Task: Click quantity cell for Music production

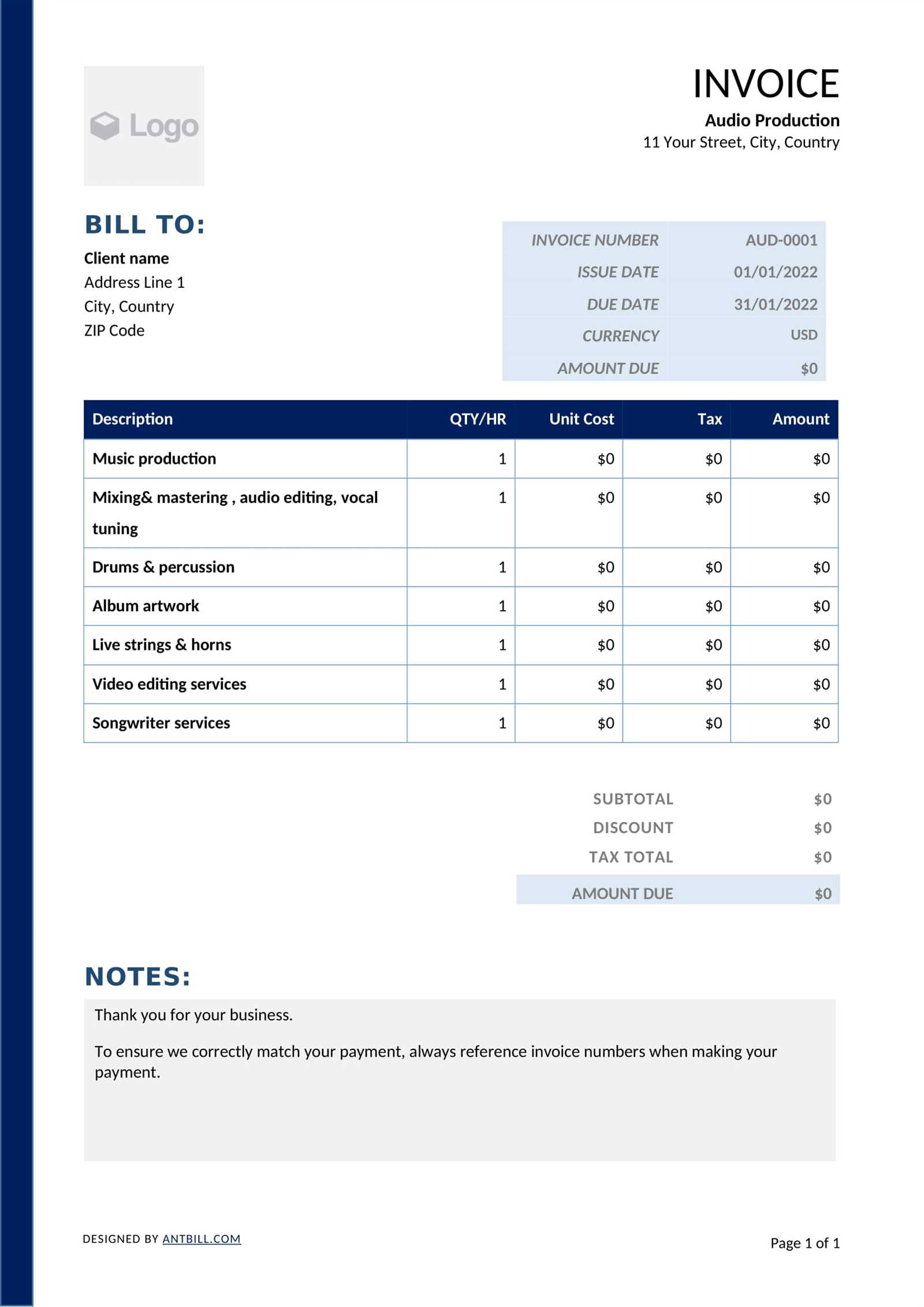Action: [461, 459]
